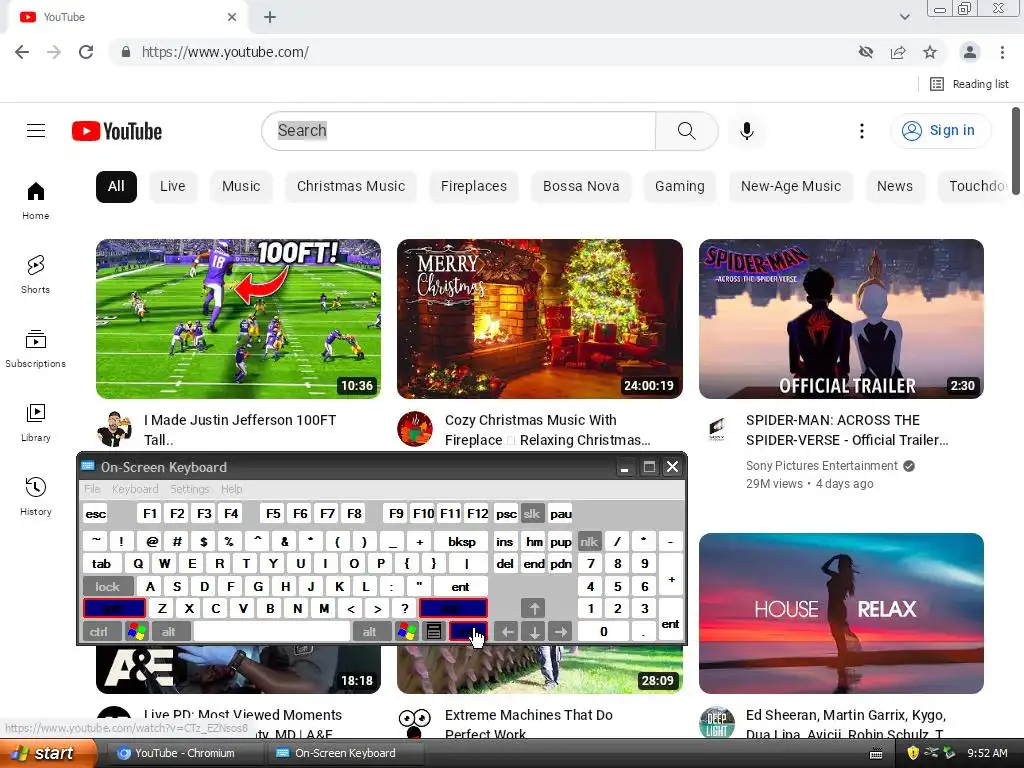Open Sony Pictures Entertainment channel link
The image size is (1024, 768).
pos(822,466)
